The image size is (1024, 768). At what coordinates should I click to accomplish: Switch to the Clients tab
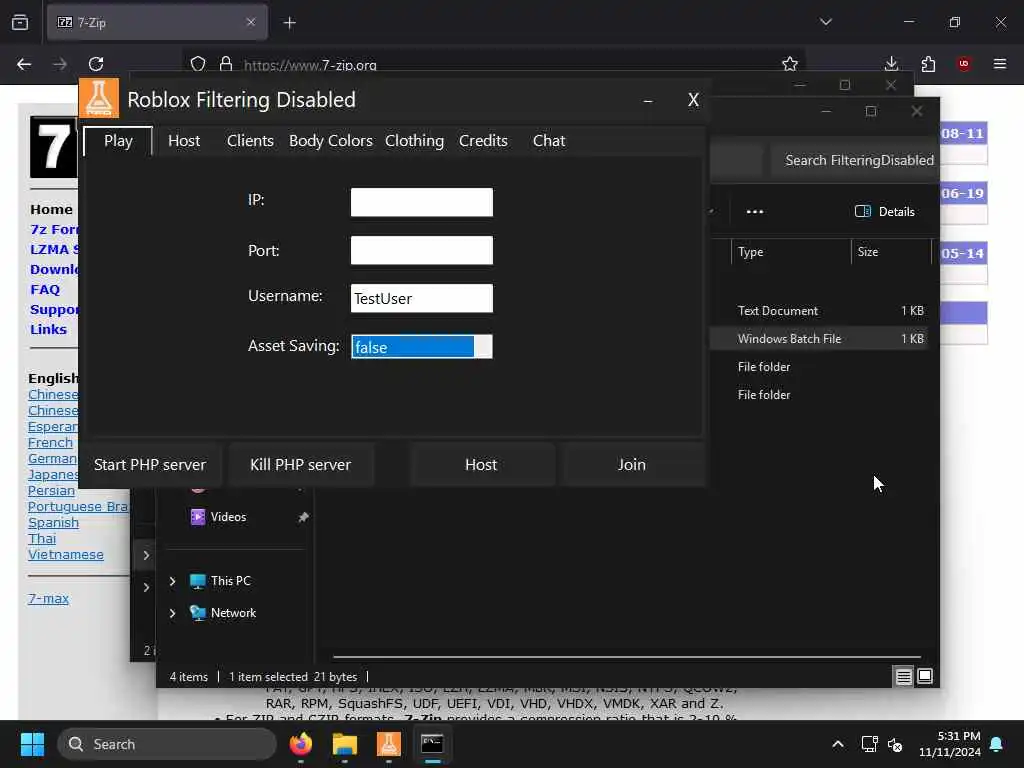click(250, 141)
